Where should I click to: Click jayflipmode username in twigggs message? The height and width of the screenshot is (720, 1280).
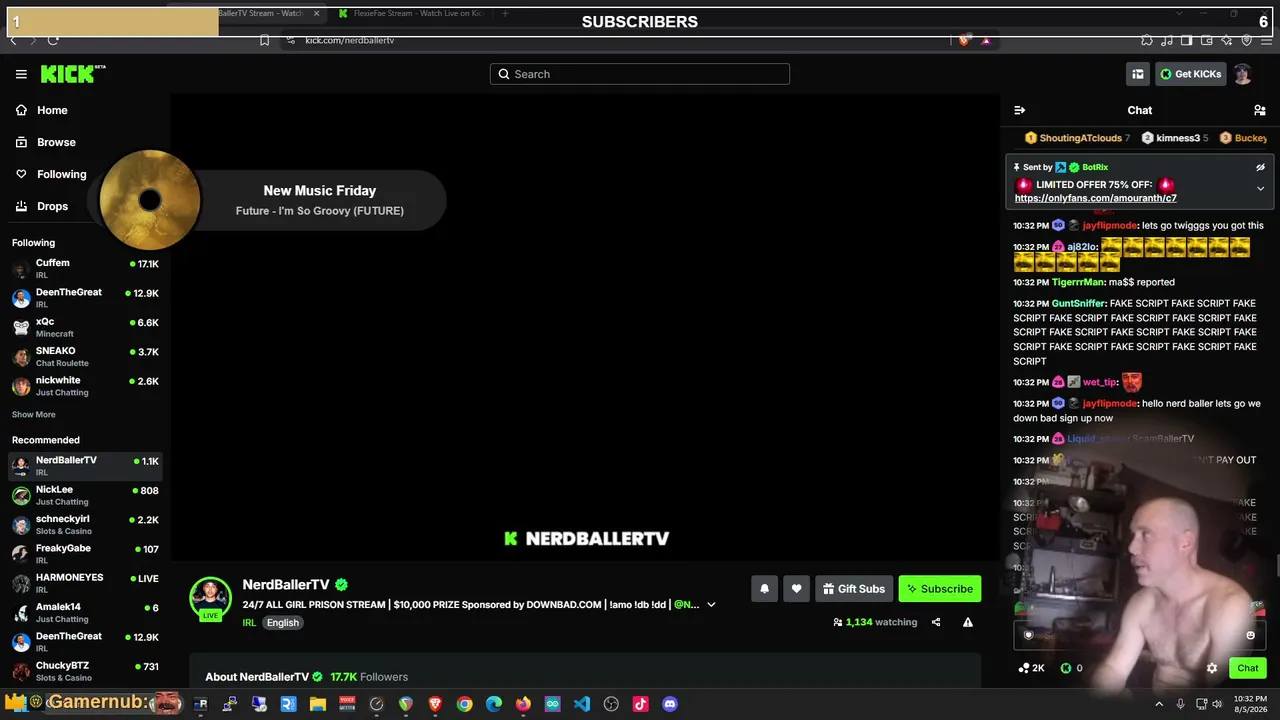(1110, 226)
